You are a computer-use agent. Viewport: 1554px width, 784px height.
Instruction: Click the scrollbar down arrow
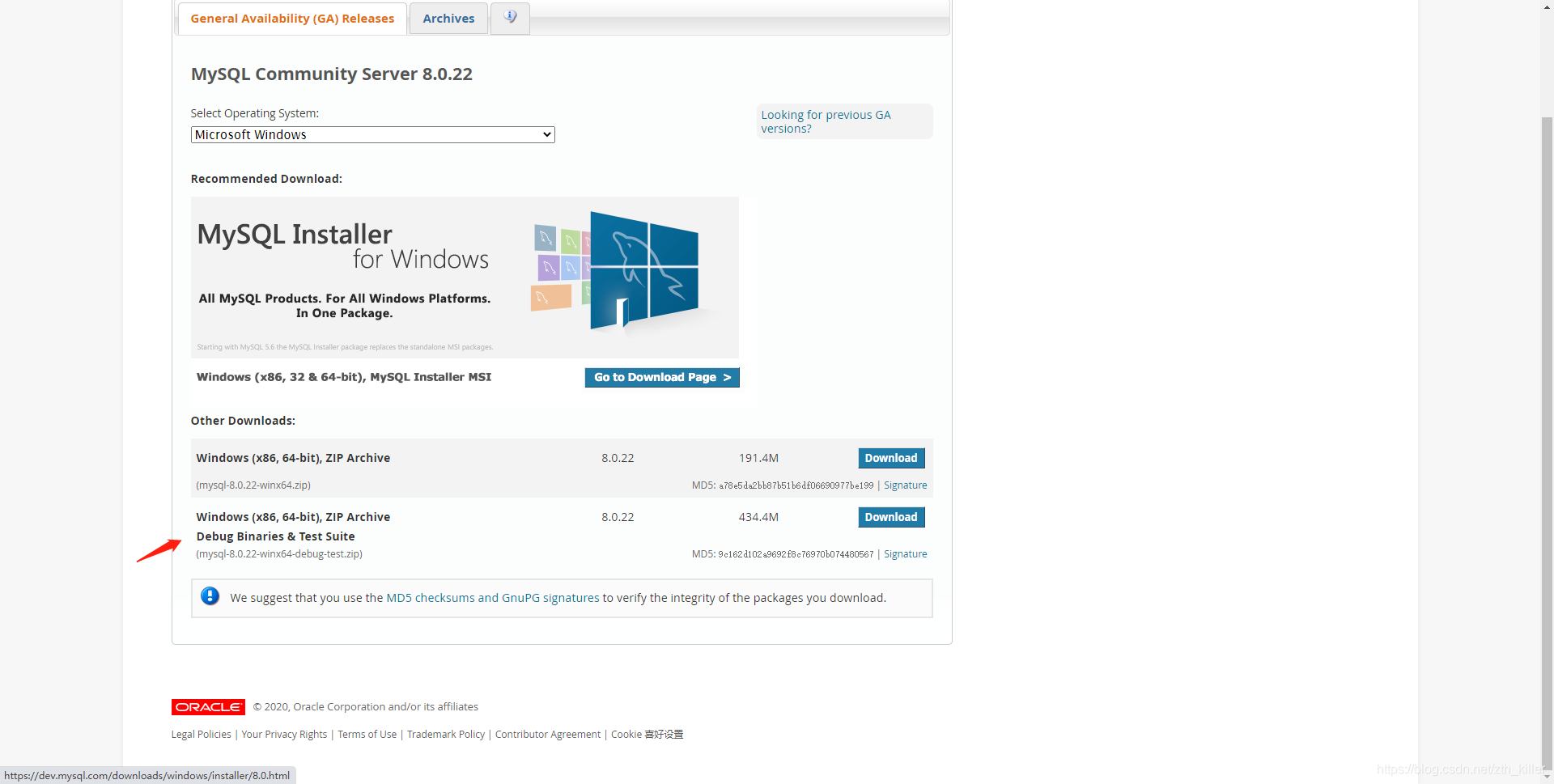click(x=1547, y=777)
